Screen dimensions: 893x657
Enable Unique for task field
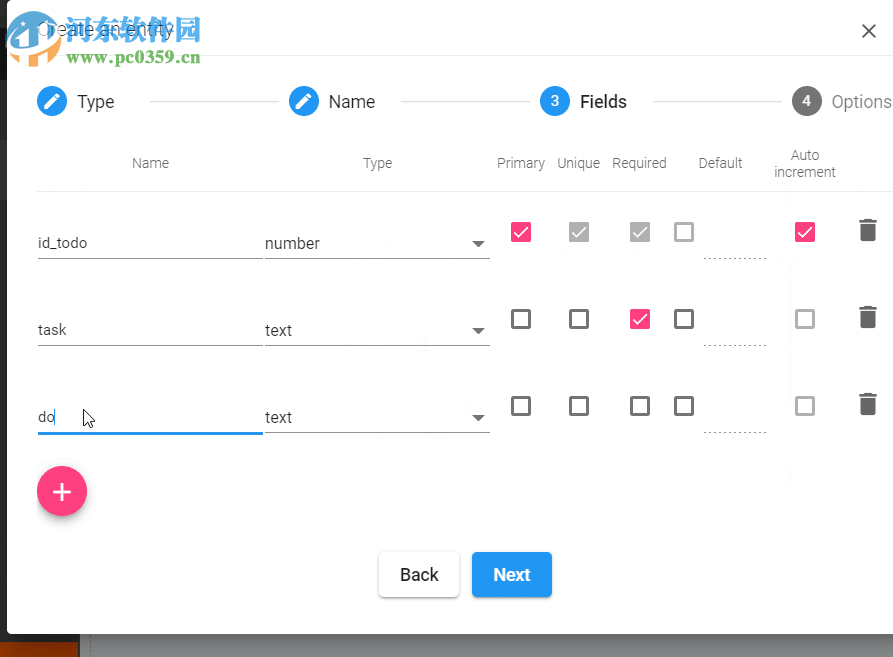click(x=579, y=319)
